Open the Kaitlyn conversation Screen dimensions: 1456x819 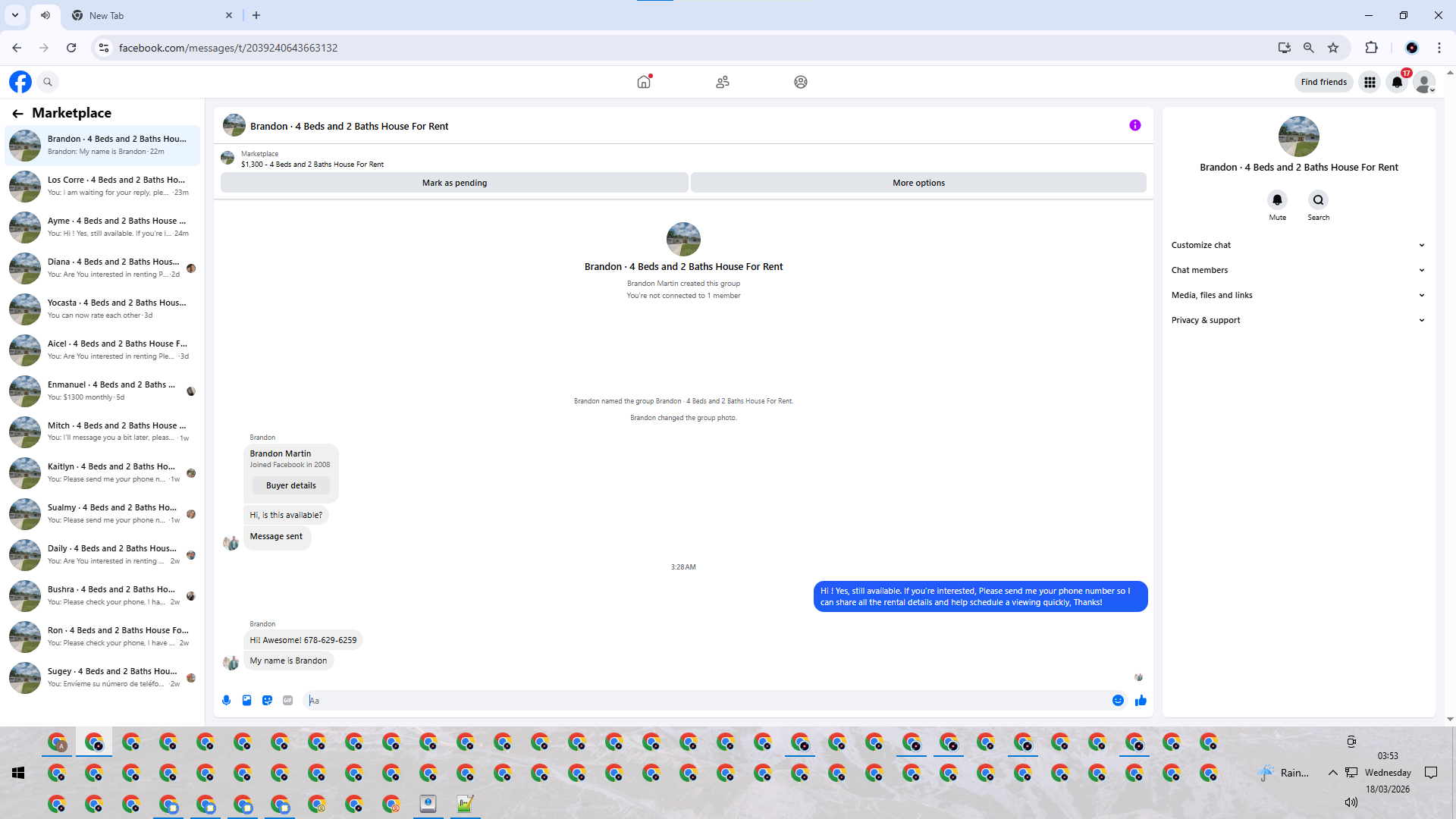tap(102, 472)
